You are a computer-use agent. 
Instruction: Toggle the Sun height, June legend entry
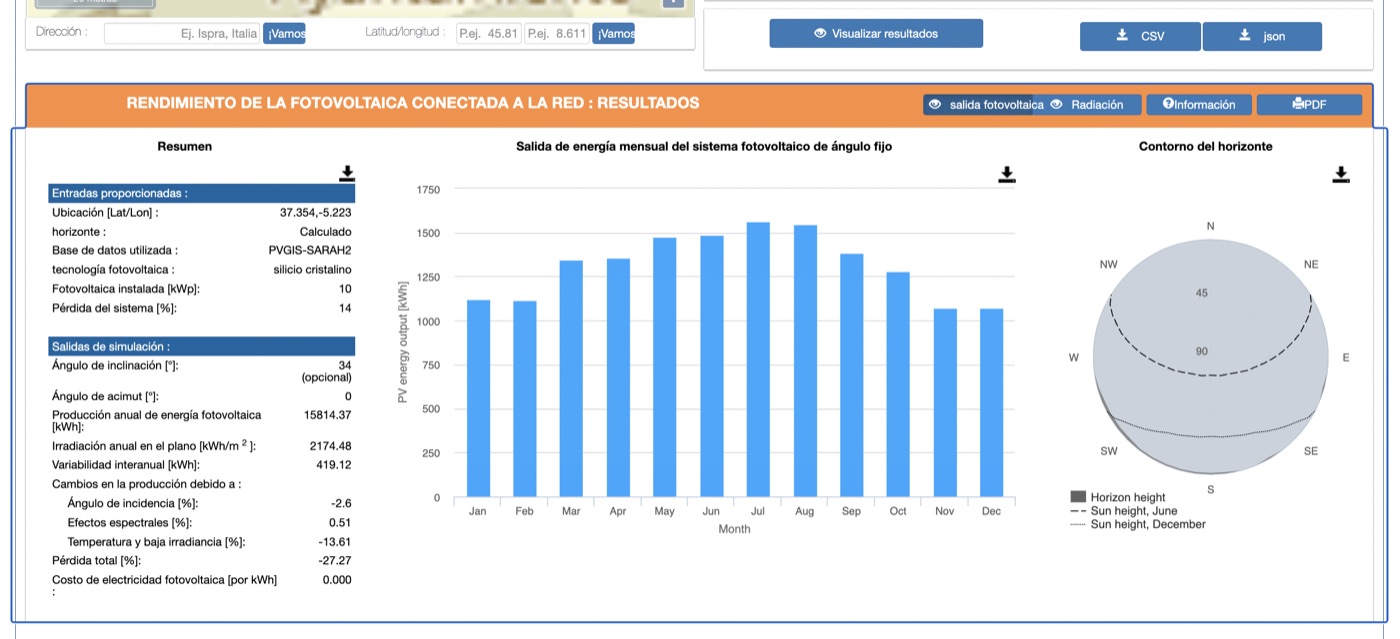[1123, 511]
